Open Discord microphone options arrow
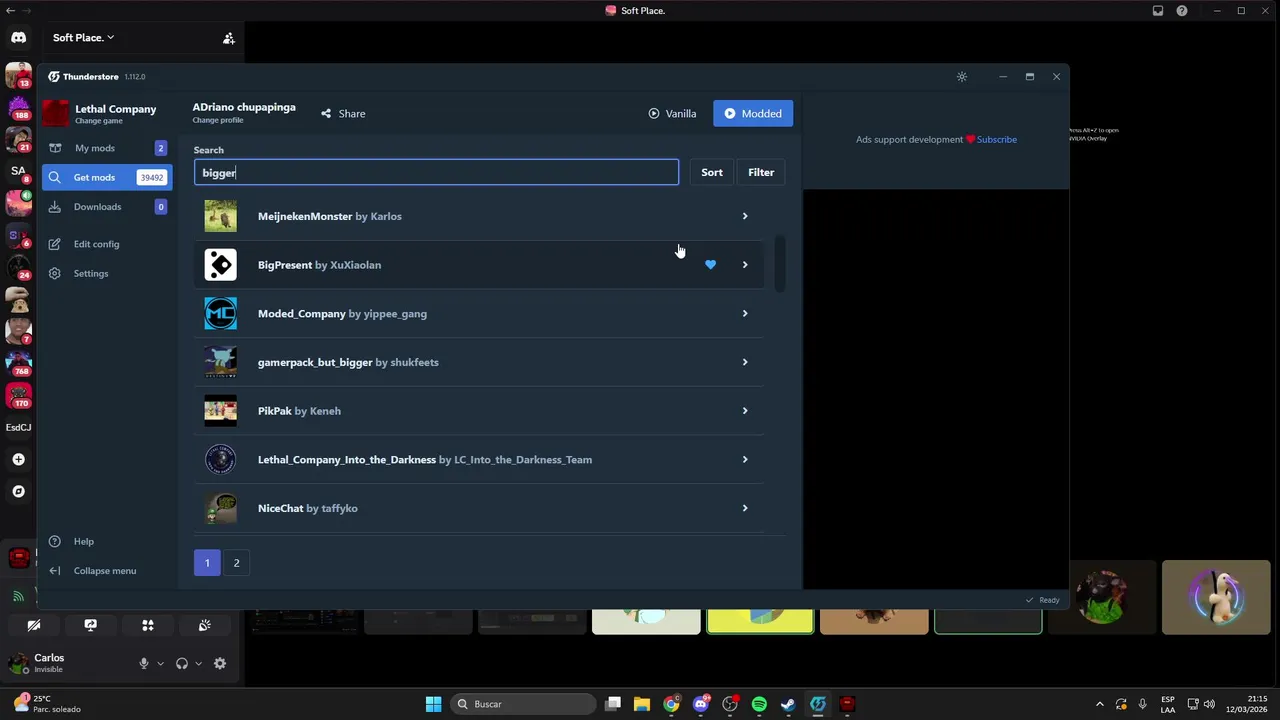This screenshot has width=1280, height=720. (x=160, y=664)
